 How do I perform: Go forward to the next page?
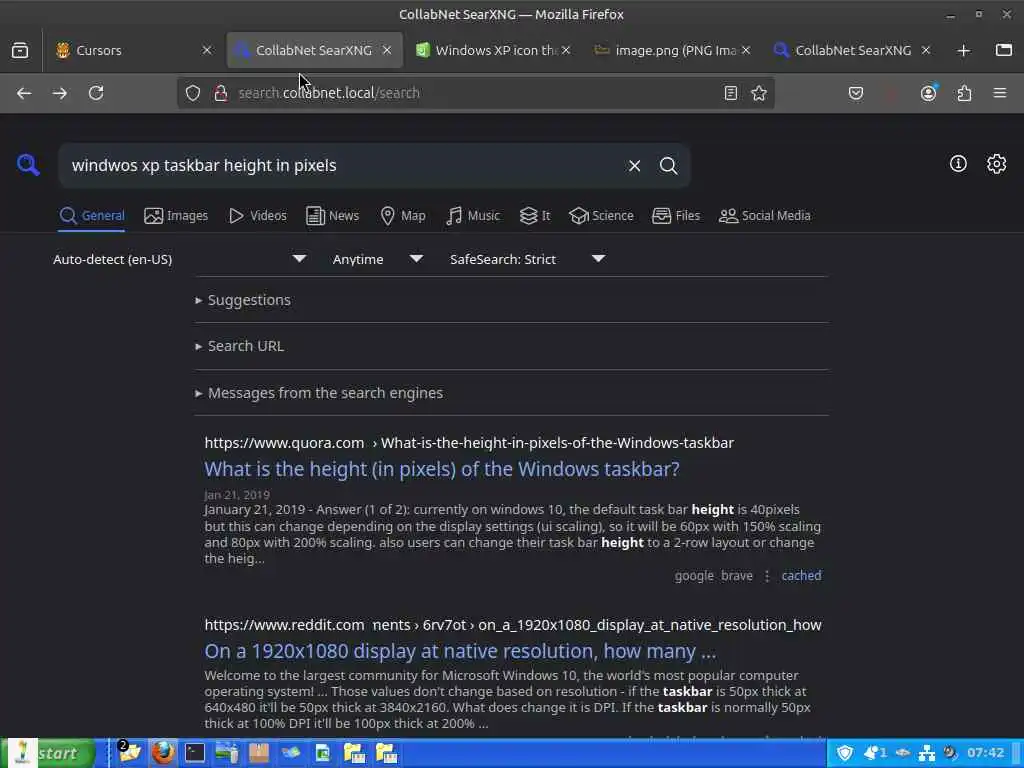(60, 93)
